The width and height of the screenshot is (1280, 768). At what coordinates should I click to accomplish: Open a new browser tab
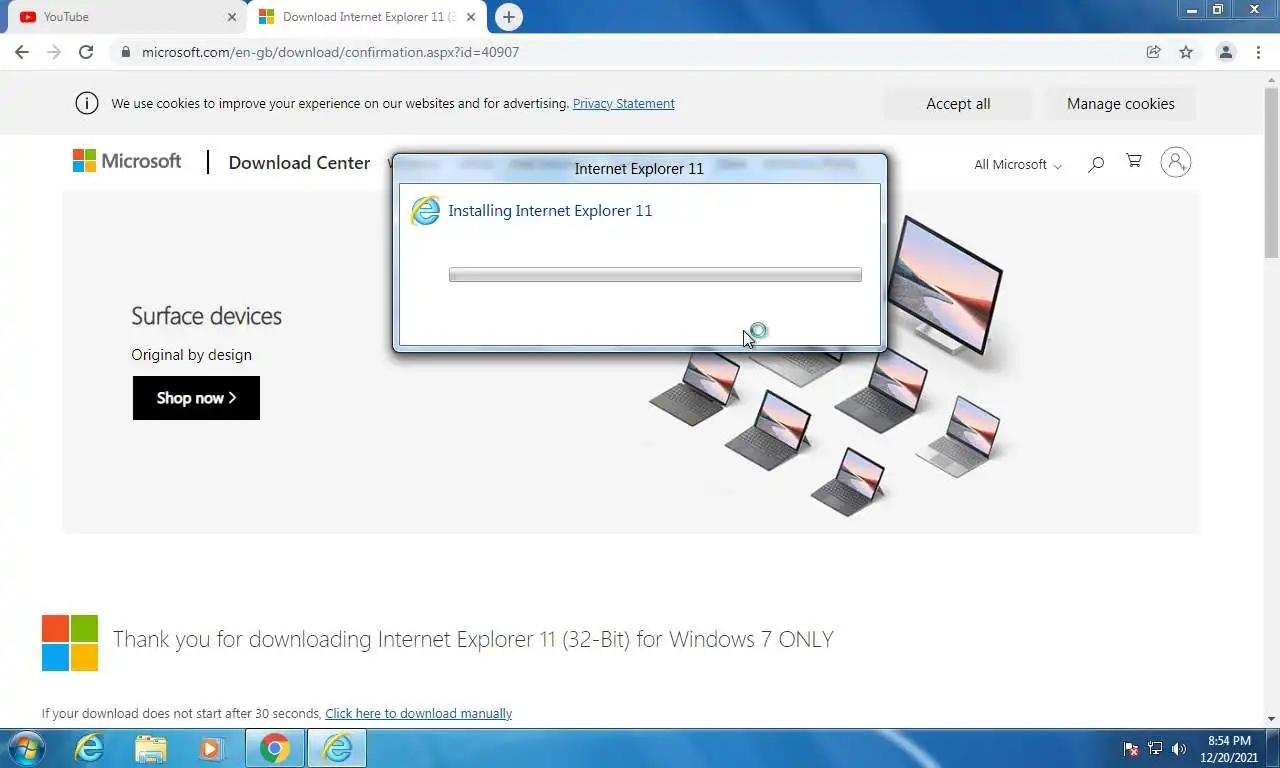click(509, 17)
